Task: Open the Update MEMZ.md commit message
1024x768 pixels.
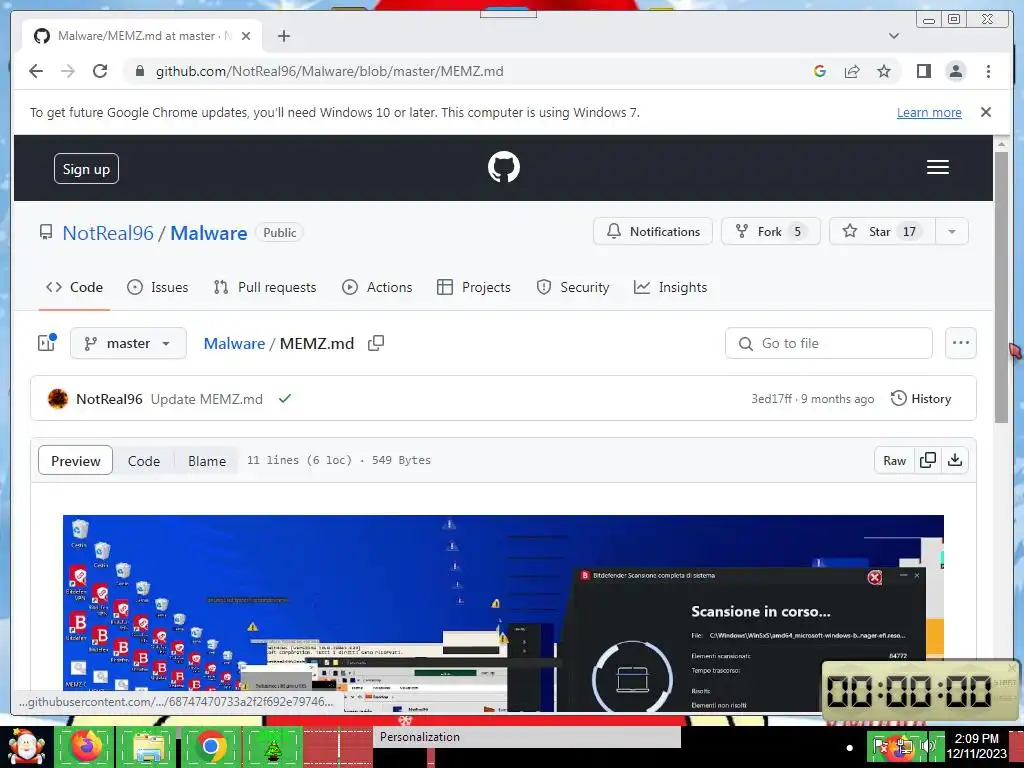Action: (206, 399)
